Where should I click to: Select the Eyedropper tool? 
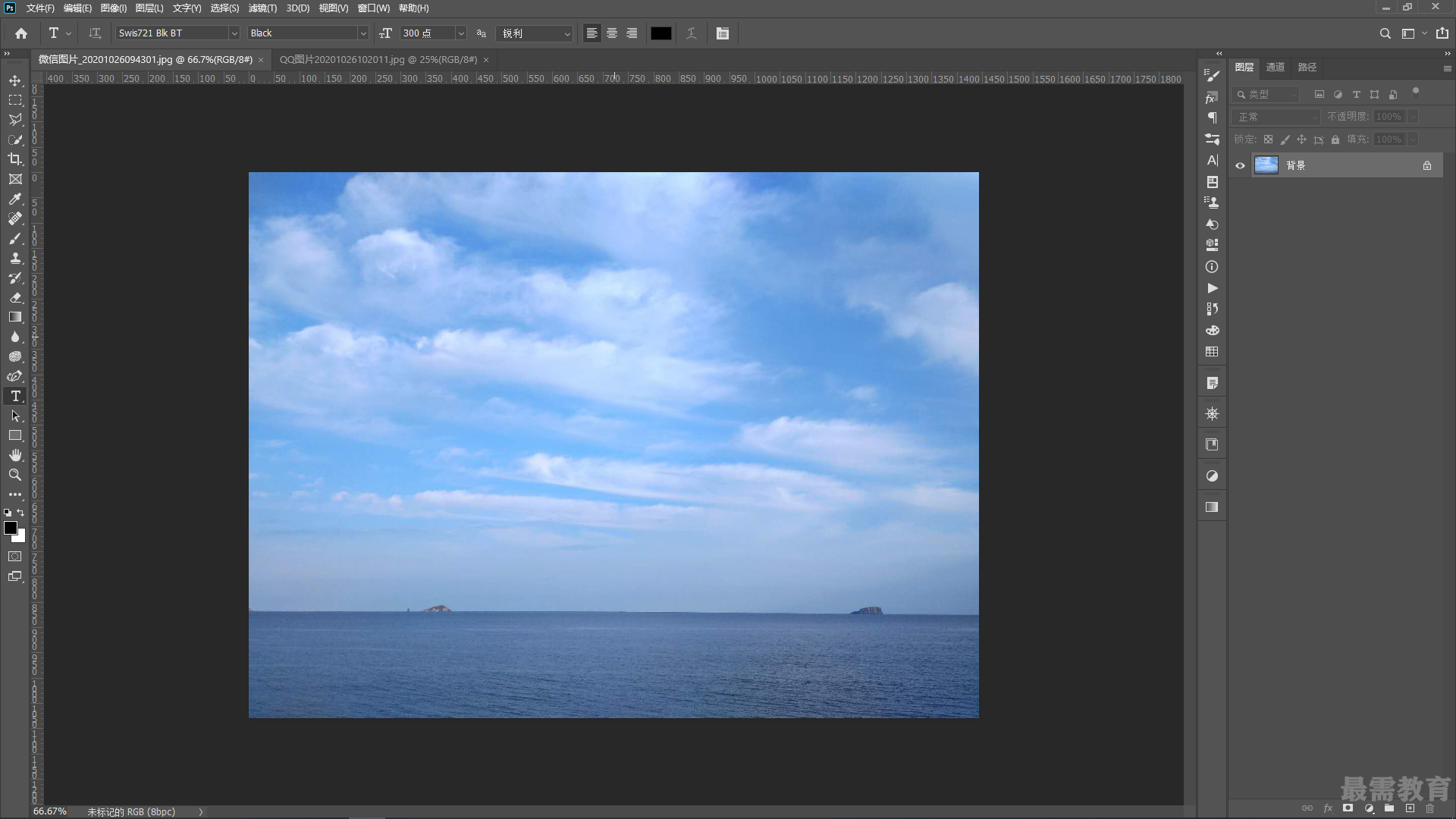[x=15, y=199]
